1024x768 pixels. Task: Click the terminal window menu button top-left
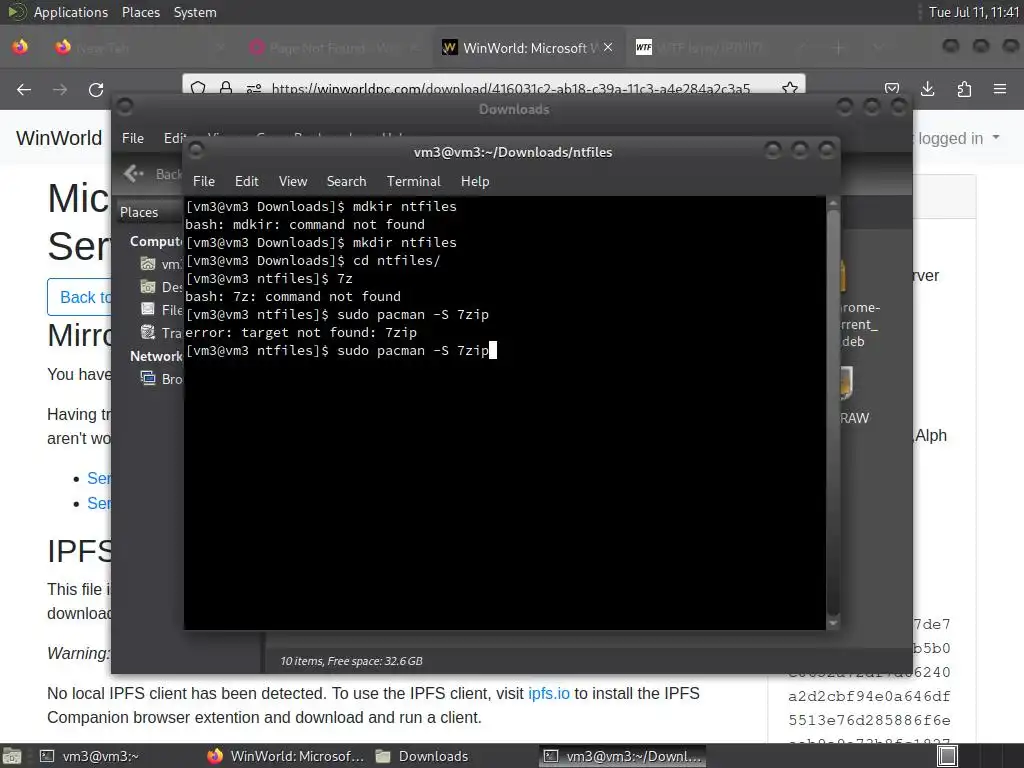click(x=195, y=151)
